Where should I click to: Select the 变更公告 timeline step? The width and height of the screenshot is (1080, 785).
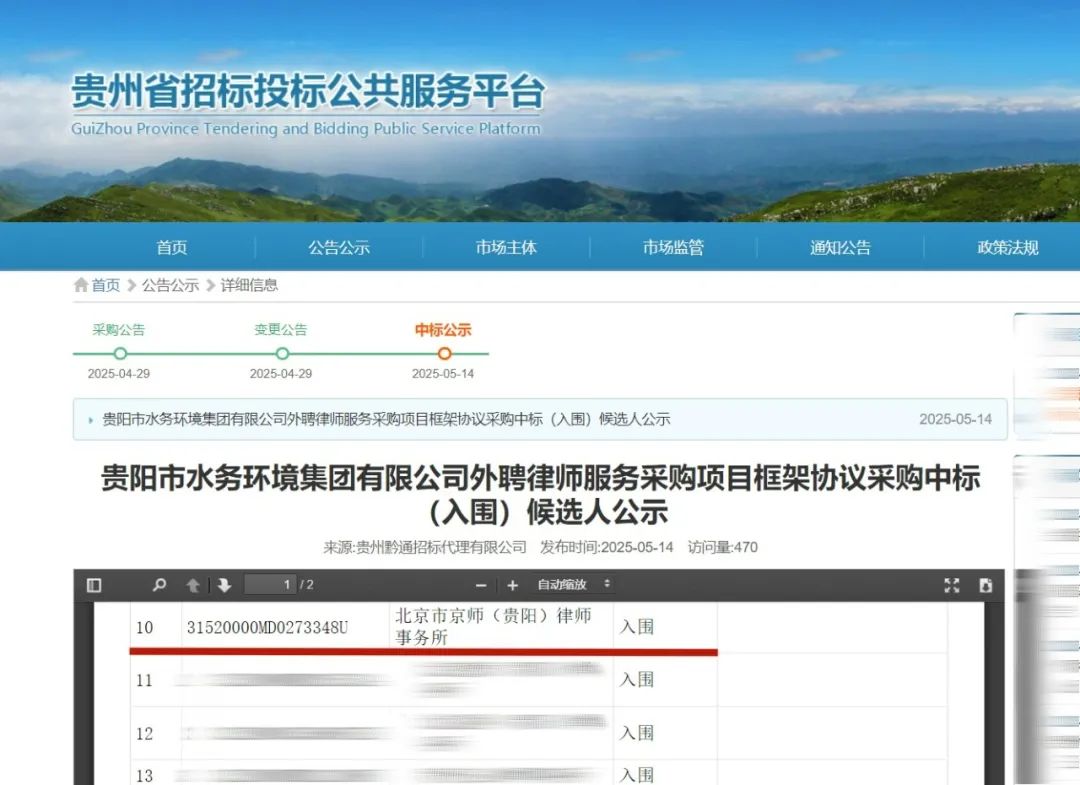tap(281, 330)
